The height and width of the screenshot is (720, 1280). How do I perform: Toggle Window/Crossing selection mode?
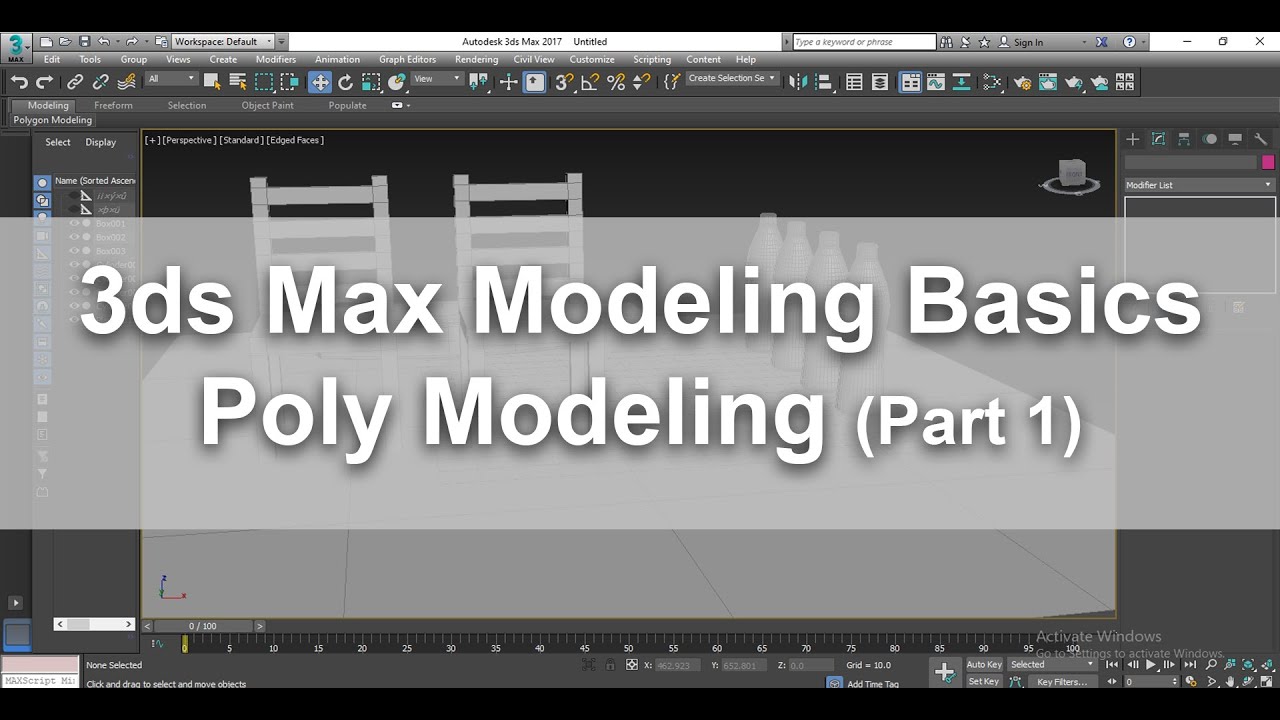point(290,82)
